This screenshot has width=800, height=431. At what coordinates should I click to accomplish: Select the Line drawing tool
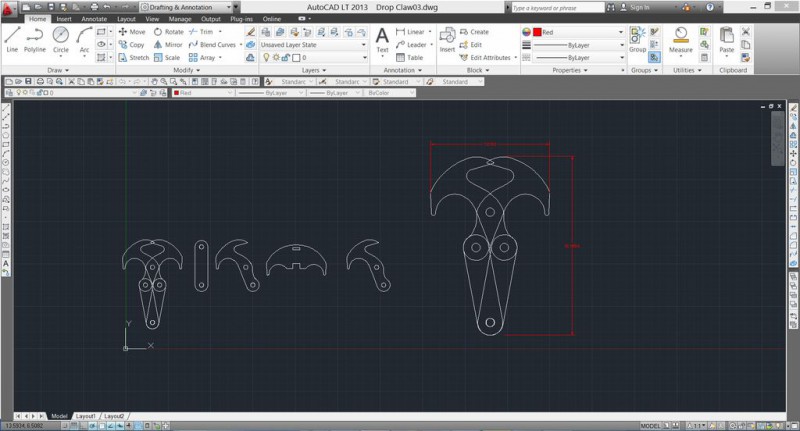click(x=12, y=40)
